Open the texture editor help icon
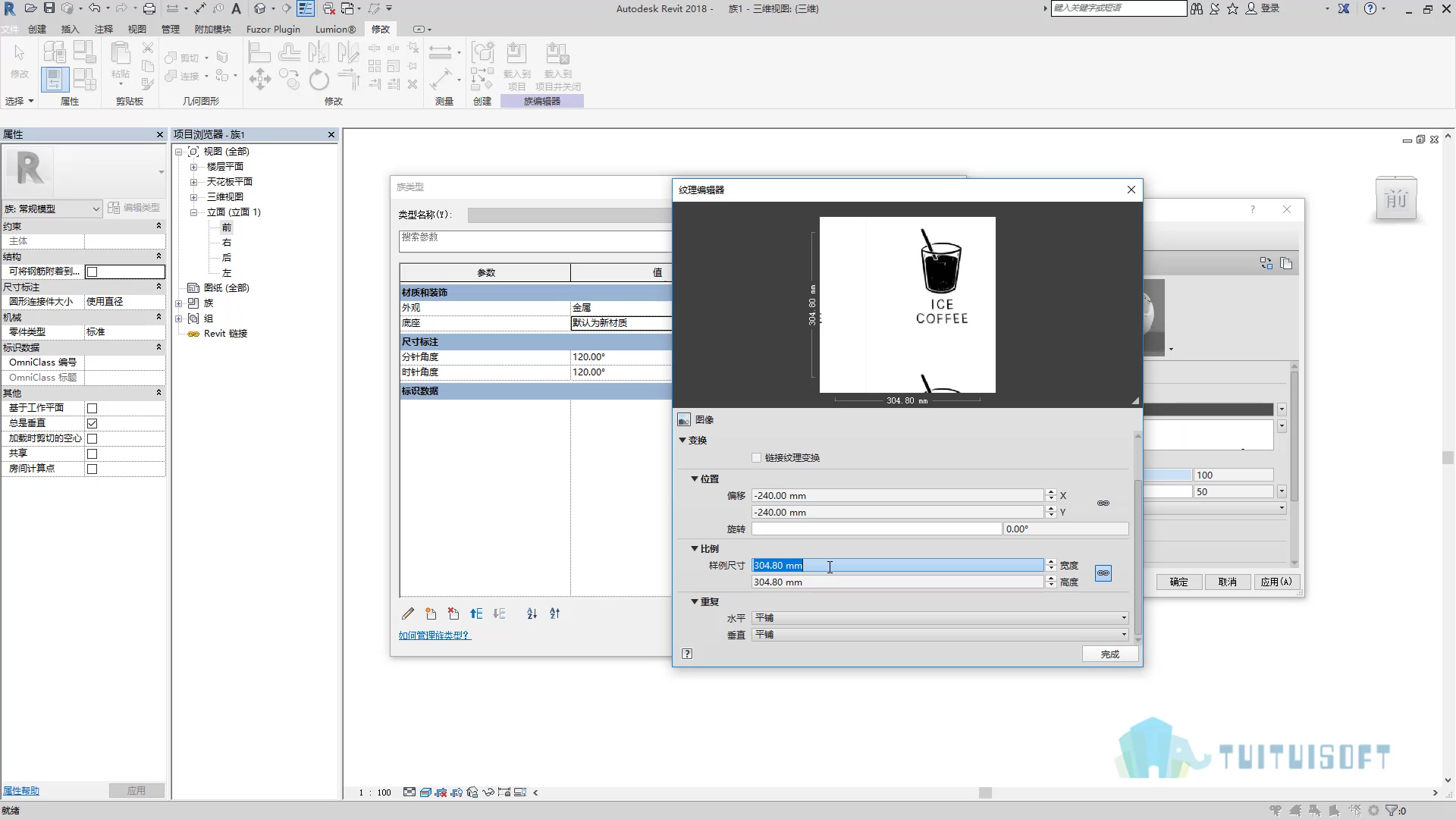The width and height of the screenshot is (1456, 819). (687, 654)
